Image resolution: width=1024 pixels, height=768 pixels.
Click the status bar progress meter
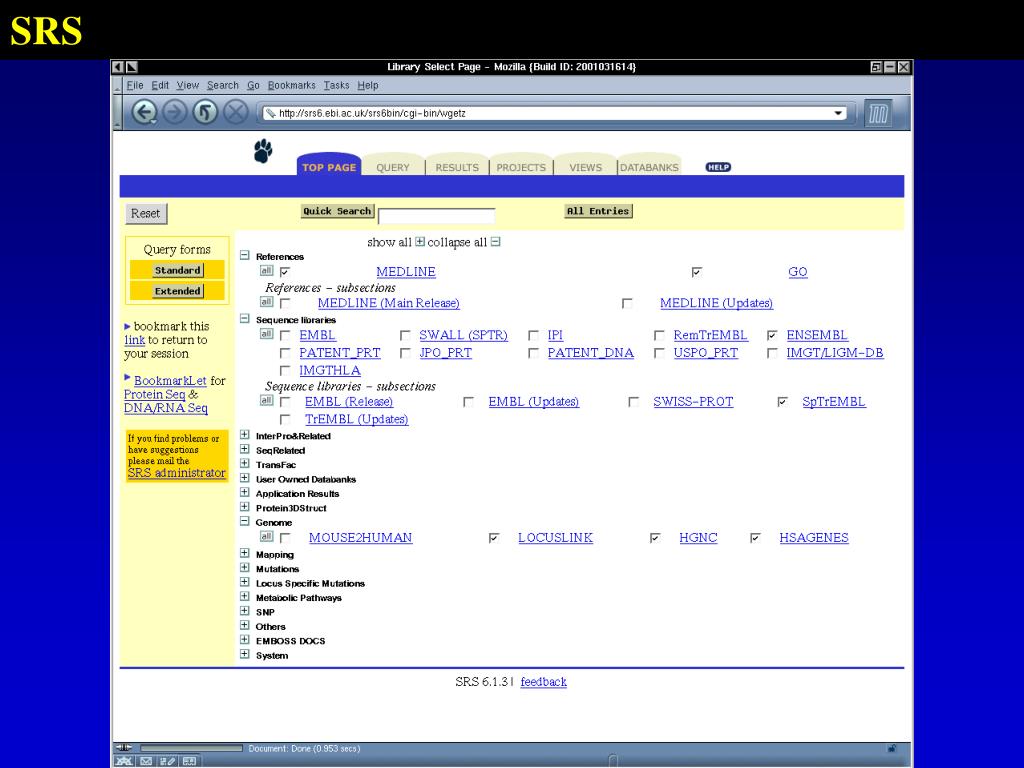click(x=191, y=748)
